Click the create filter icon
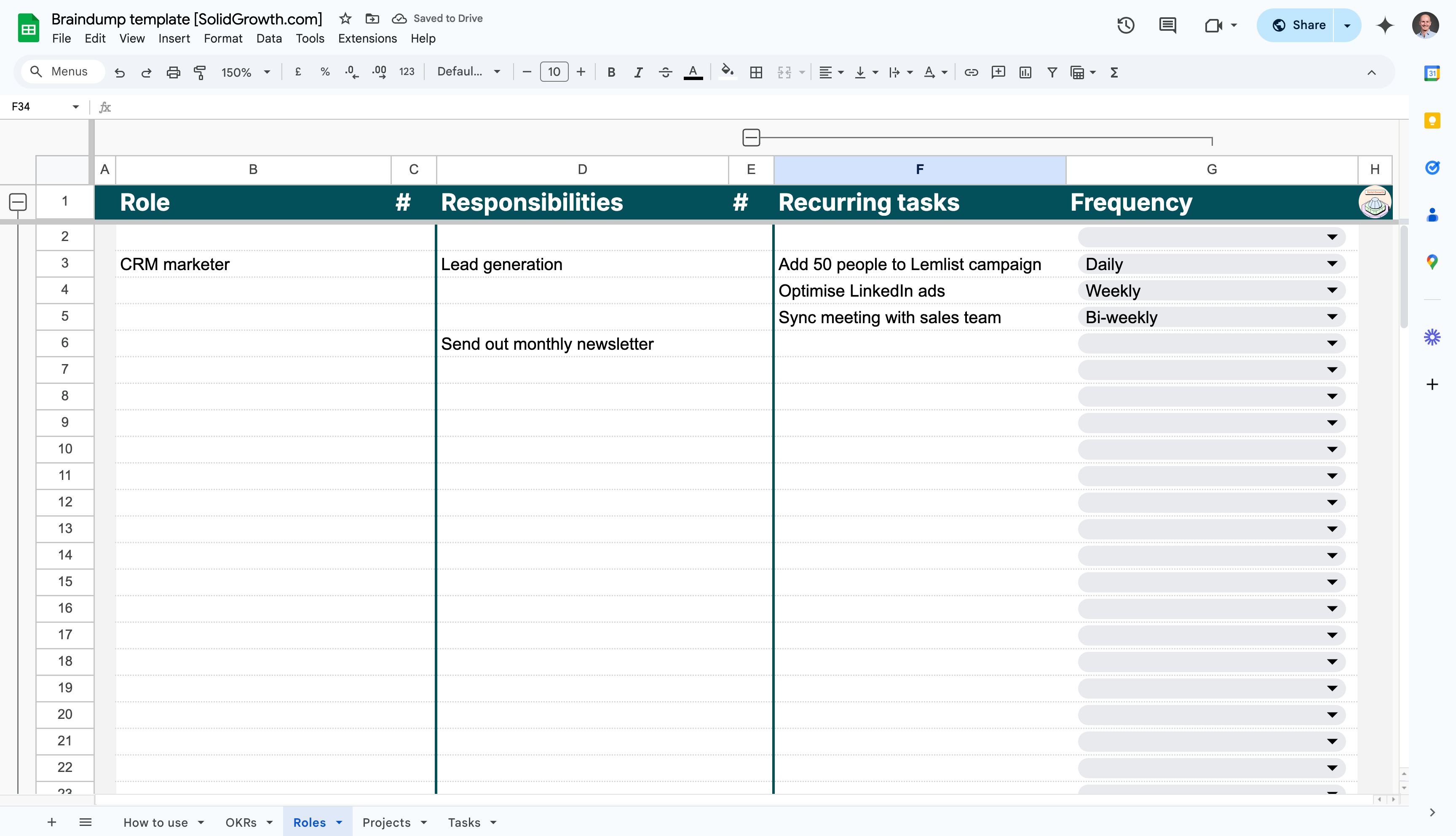The height and width of the screenshot is (836, 1456). 1052,72
